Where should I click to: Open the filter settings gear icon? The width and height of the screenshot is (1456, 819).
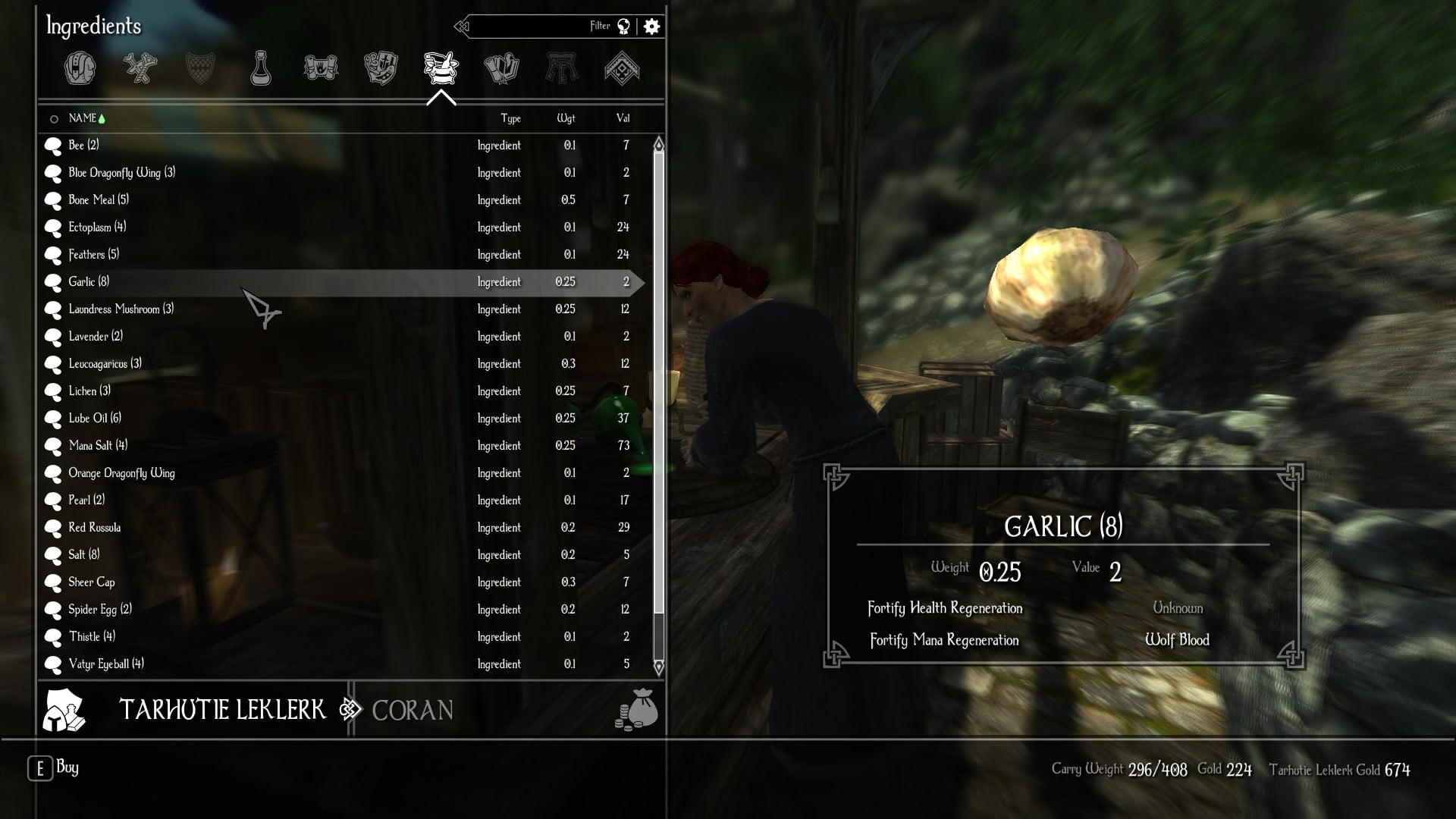651,25
